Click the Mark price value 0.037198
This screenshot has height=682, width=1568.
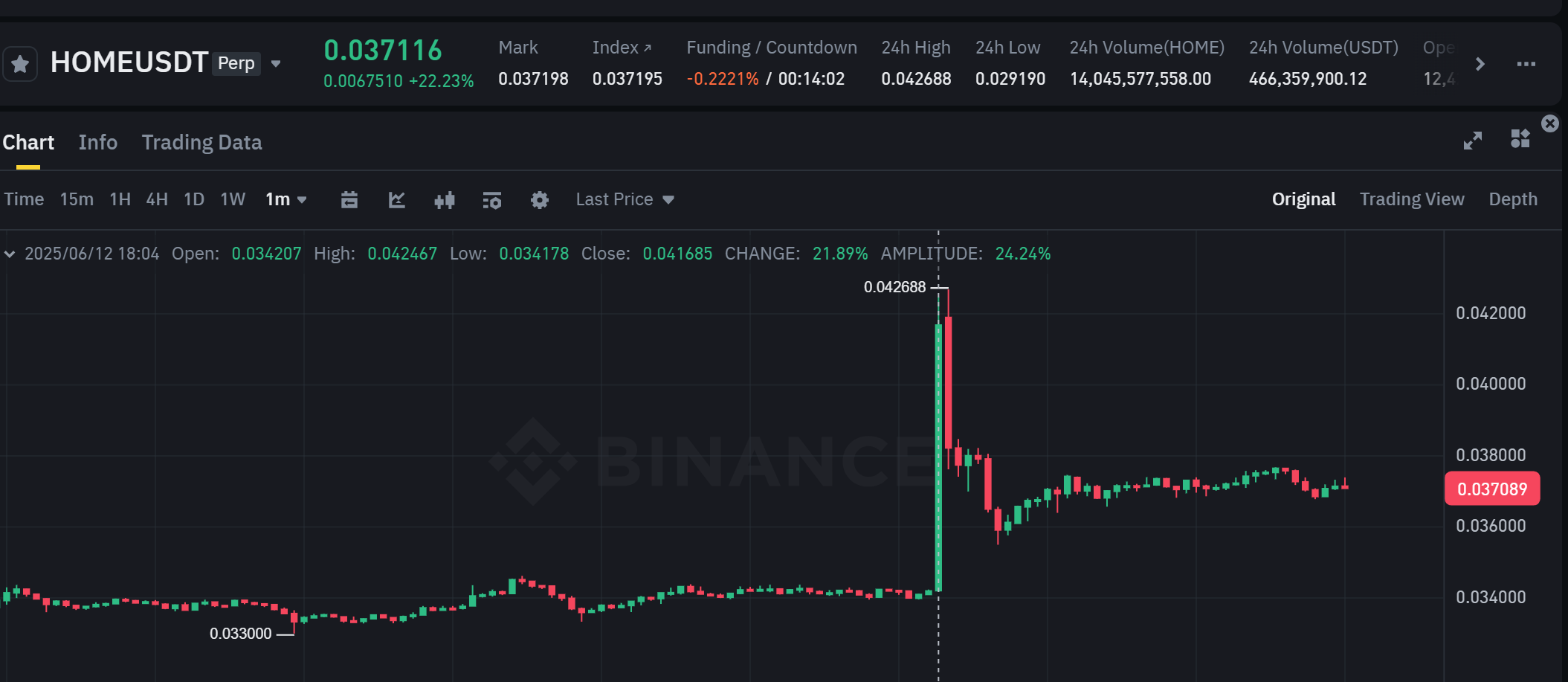[x=533, y=79]
